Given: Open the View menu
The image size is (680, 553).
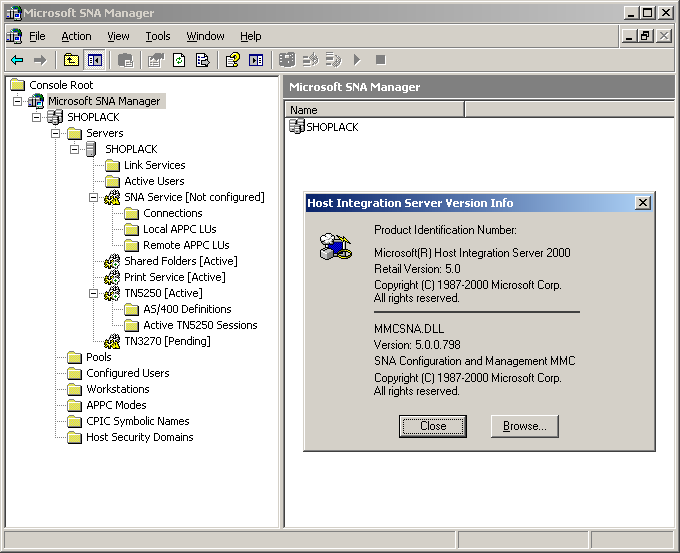Looking at the screenshot, I should coord(118,36).
